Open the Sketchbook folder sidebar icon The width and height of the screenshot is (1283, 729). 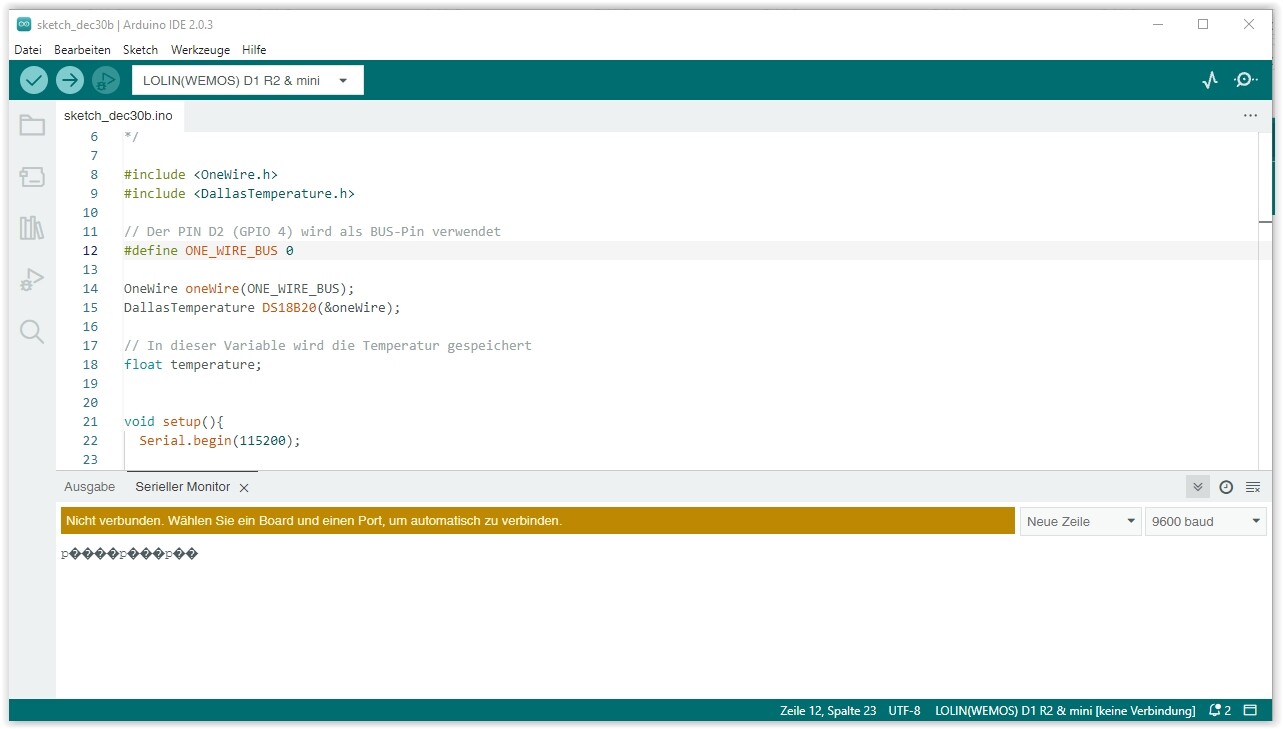tap(32, 125)
